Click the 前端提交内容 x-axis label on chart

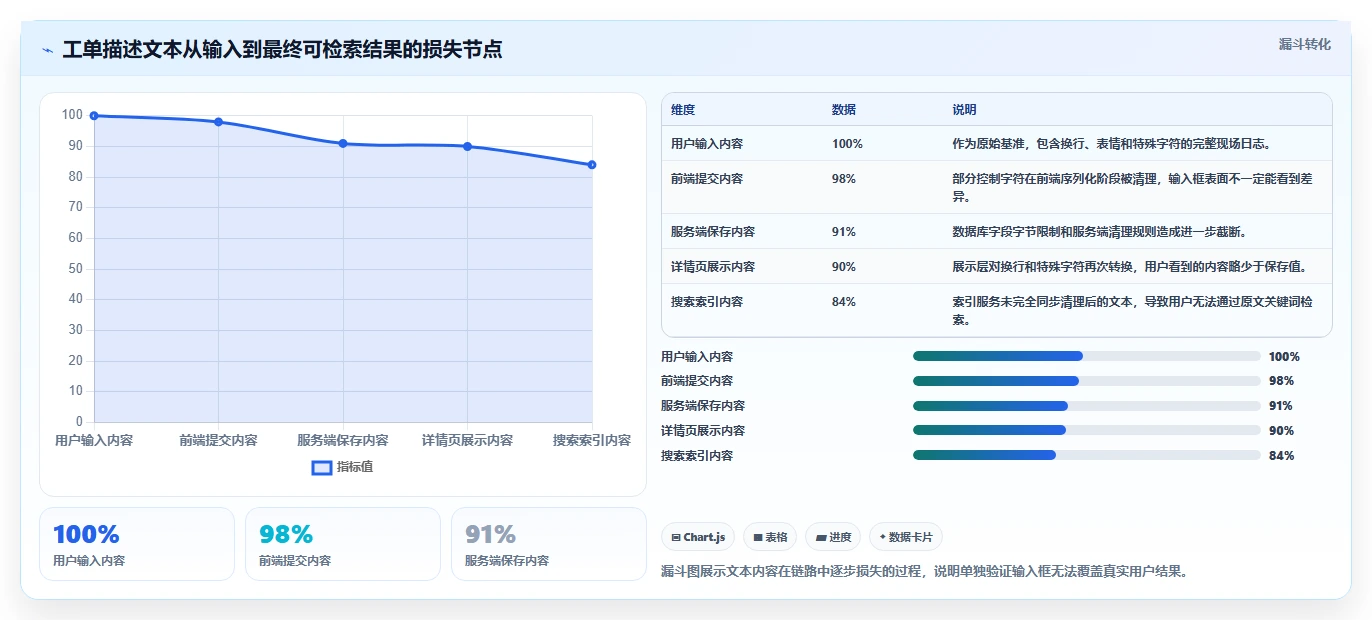coord(218,440)
